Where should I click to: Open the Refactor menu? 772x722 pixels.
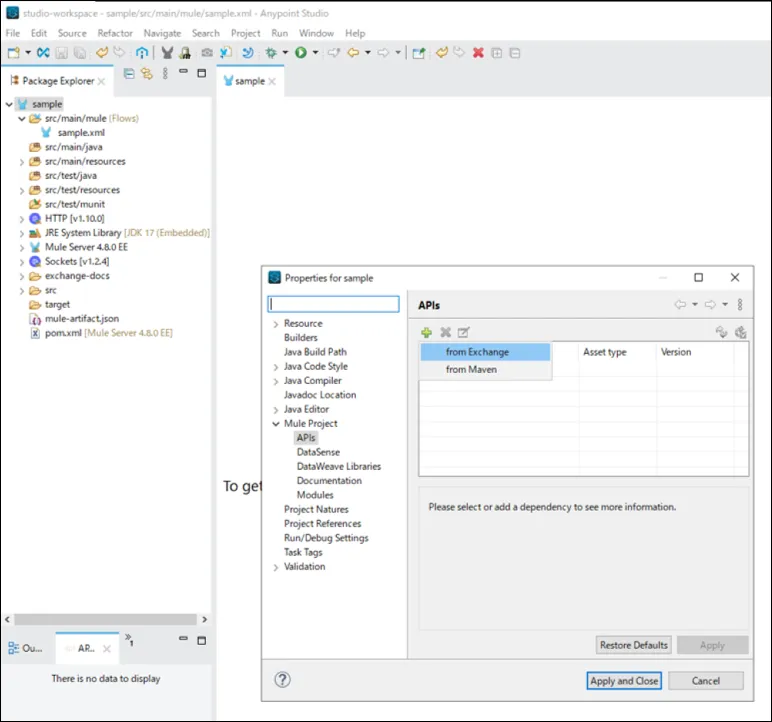coord(115,33)
